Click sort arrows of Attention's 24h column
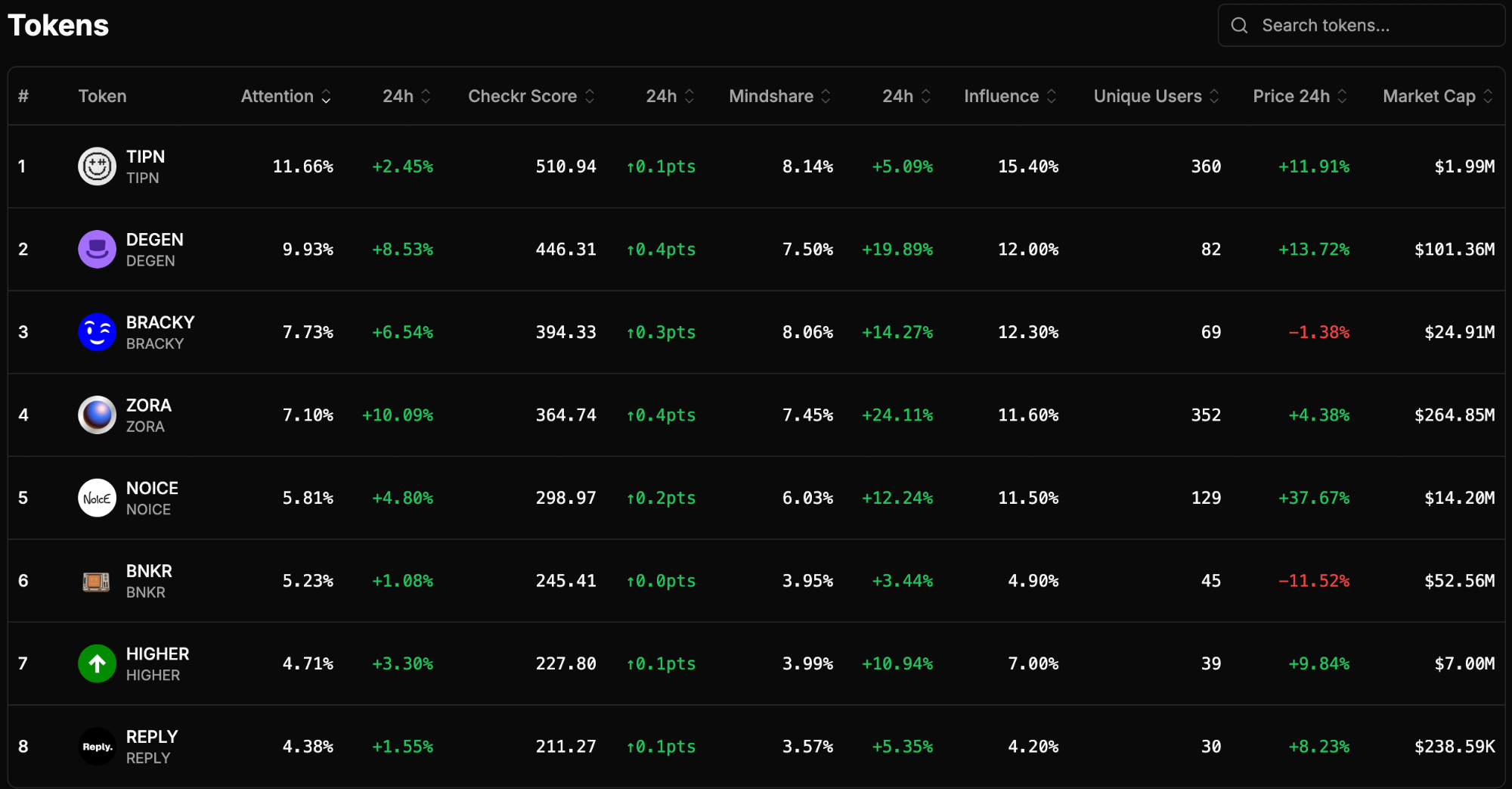The image size is (1512, 789). pyautogui.click(x=426, y=97)
